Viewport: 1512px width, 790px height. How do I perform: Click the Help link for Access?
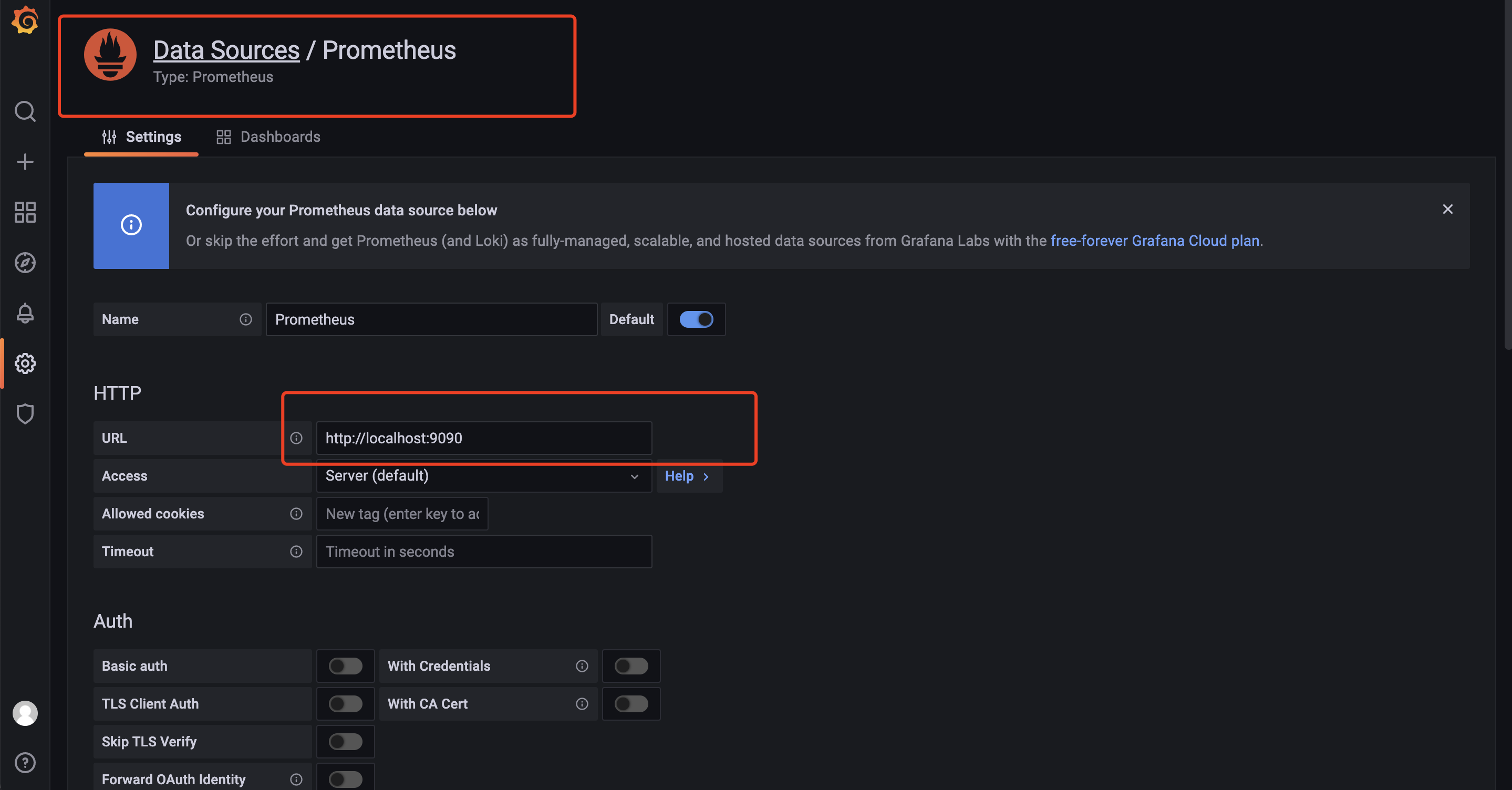click(685, 475)
